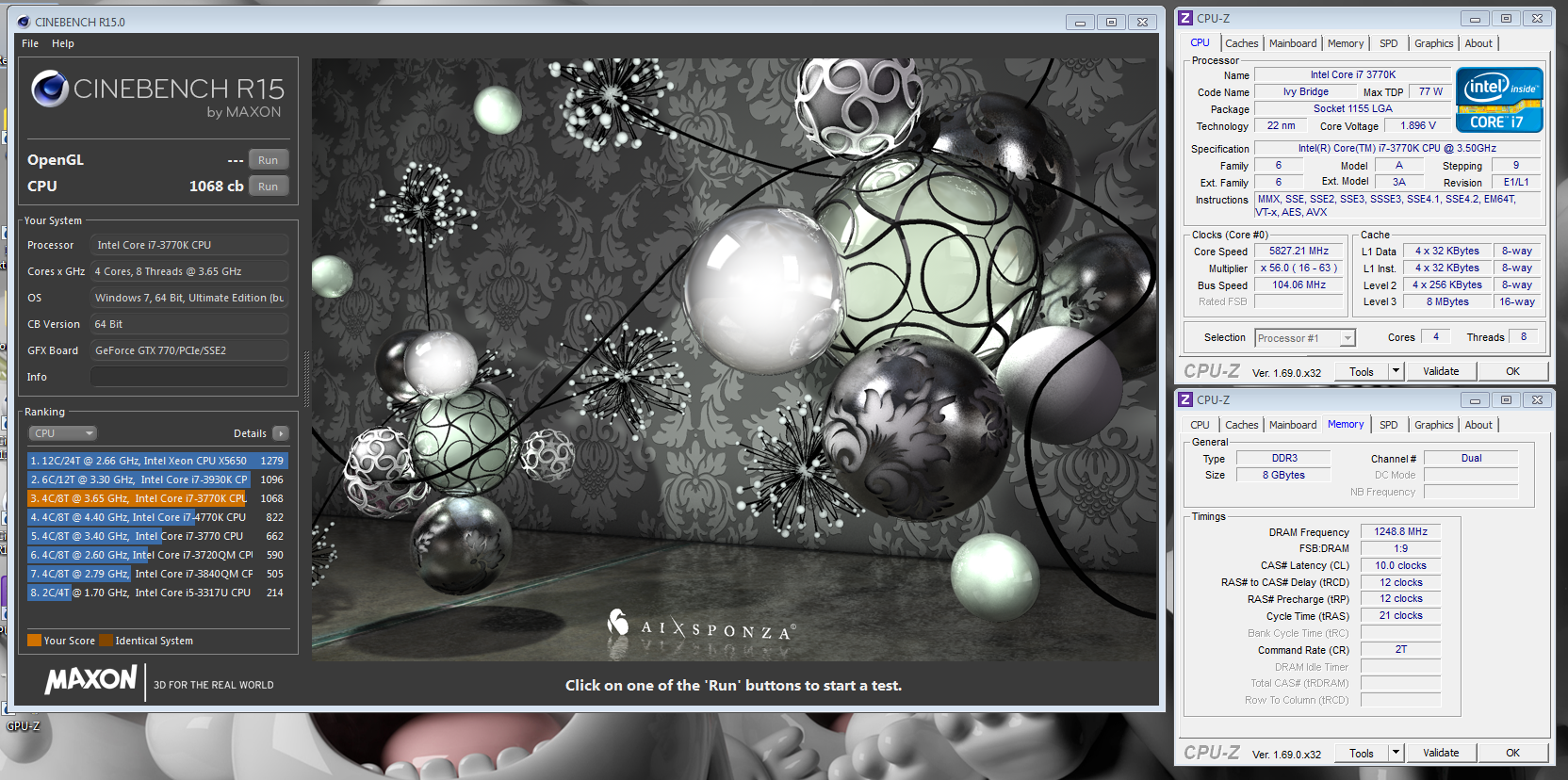
Task: Open Graphics tab in upper CPU-Z window
Action: pos(1433,43)
